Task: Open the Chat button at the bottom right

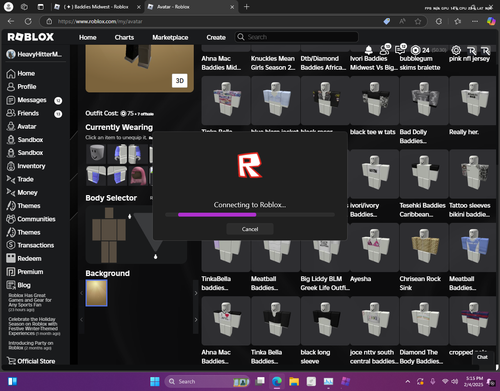Action: [x=482, y=357]
